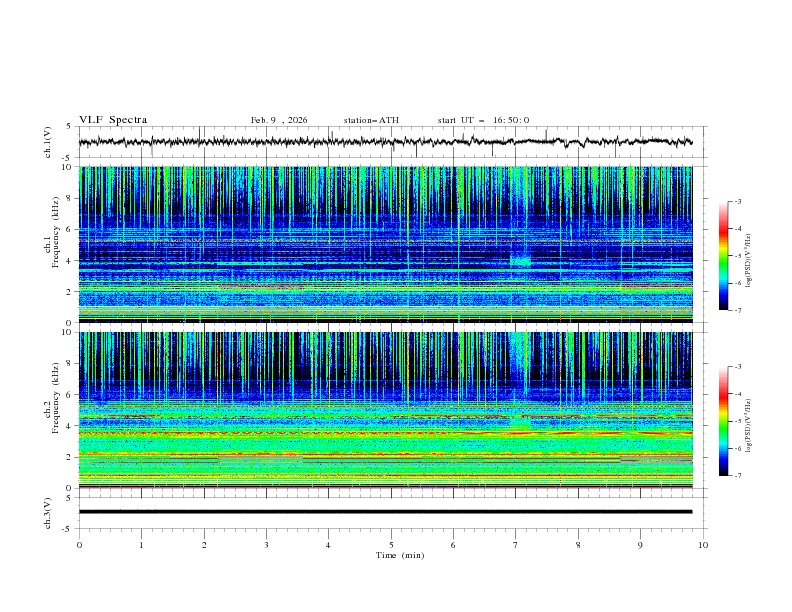Click the -7 tick on the lower color bar
Image resolution: width=792 pixels, height=612 pixels.
pos(738,475)
